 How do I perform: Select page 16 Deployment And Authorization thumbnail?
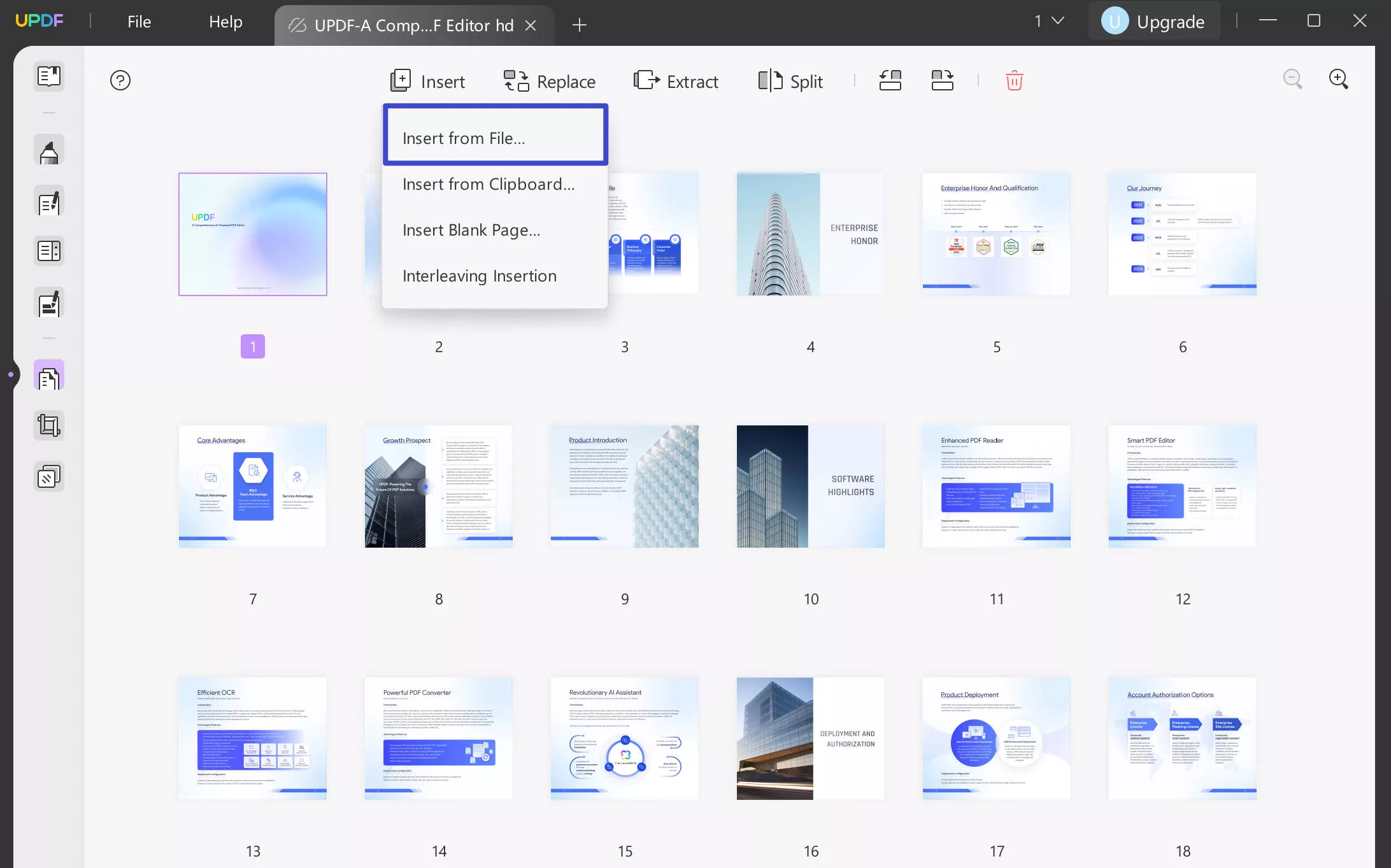click(x=810, y=738)
